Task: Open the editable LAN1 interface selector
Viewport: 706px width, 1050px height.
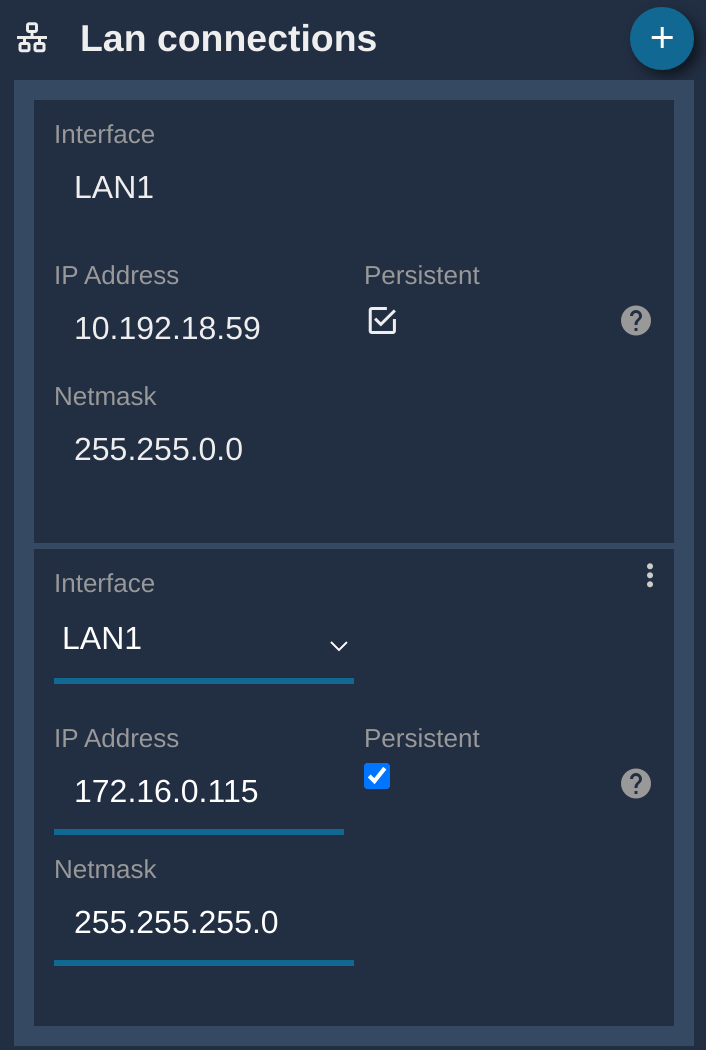Action: 204,639
